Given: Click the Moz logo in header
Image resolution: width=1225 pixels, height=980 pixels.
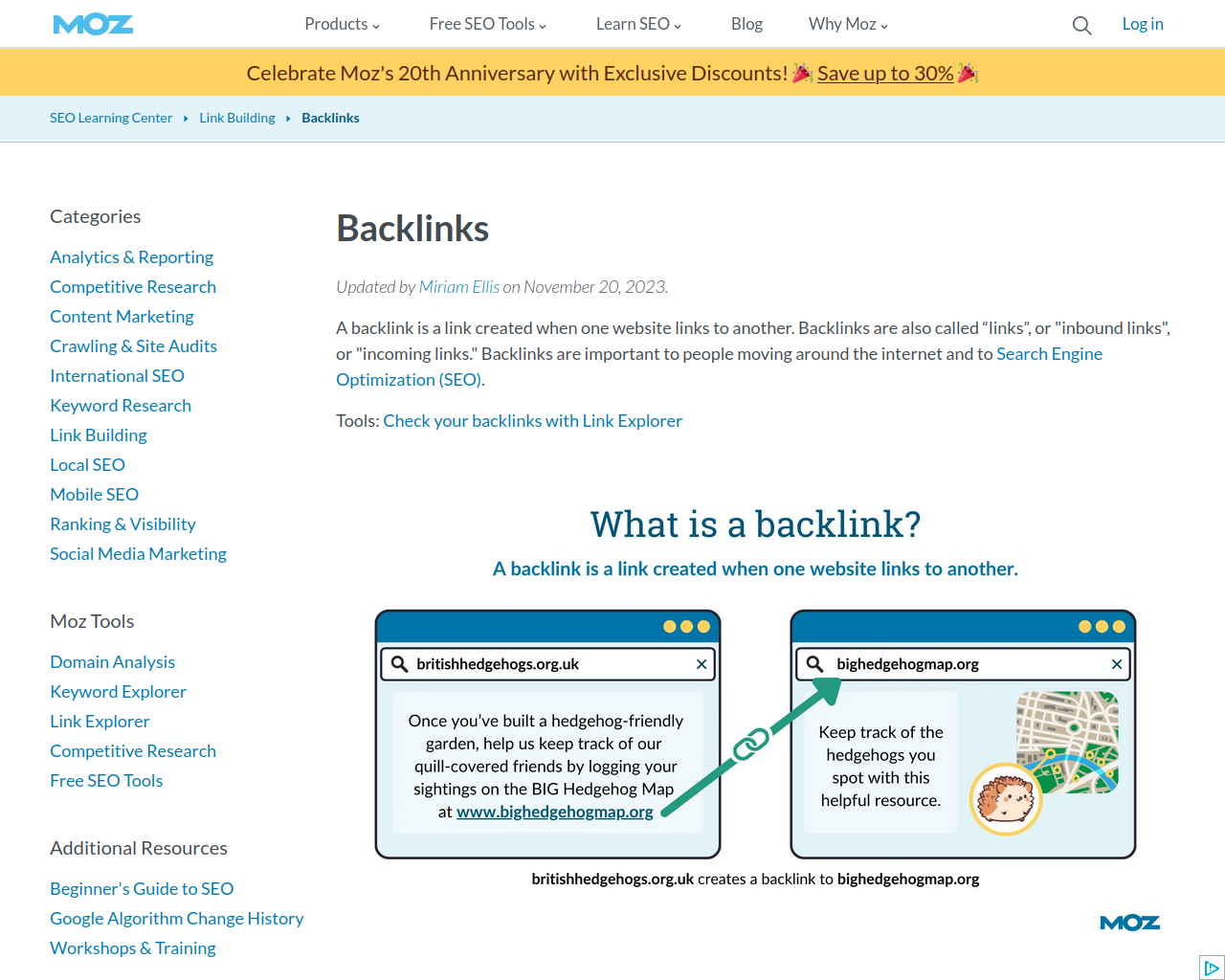Looking at the screenshot, I should 93,24.
